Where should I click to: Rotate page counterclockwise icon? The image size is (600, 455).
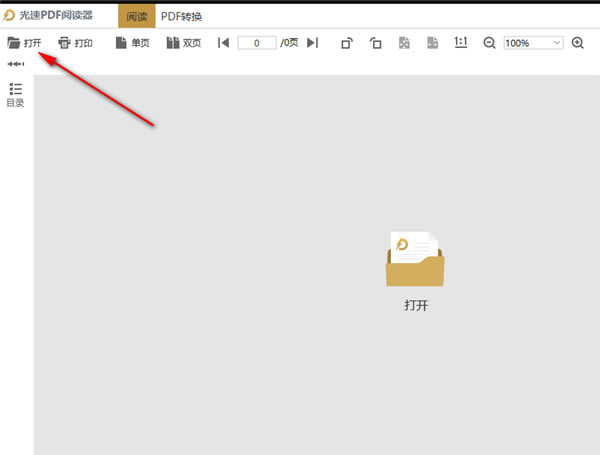[375, 43]
